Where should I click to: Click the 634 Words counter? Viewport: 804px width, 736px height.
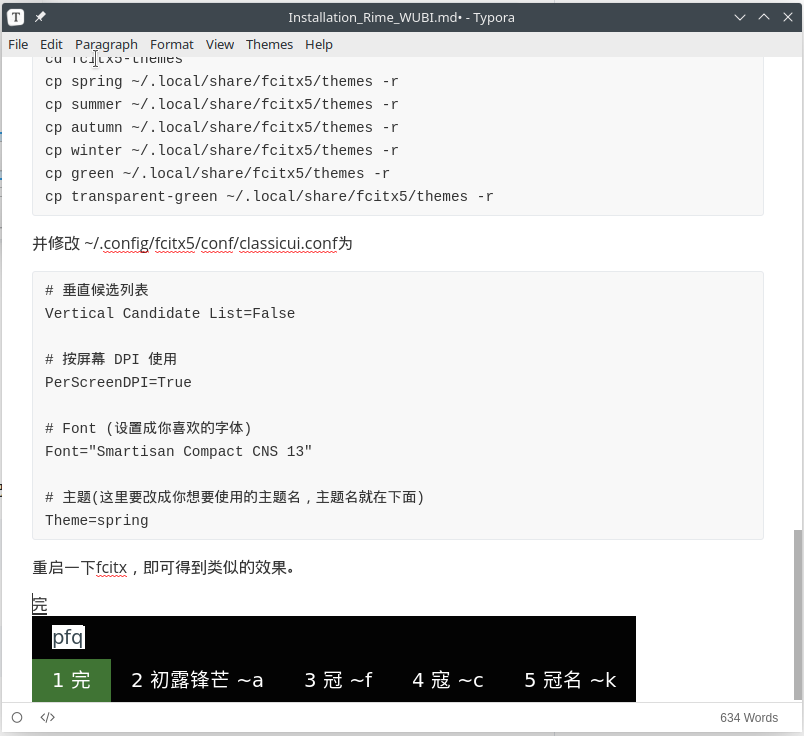click(749, 718)
